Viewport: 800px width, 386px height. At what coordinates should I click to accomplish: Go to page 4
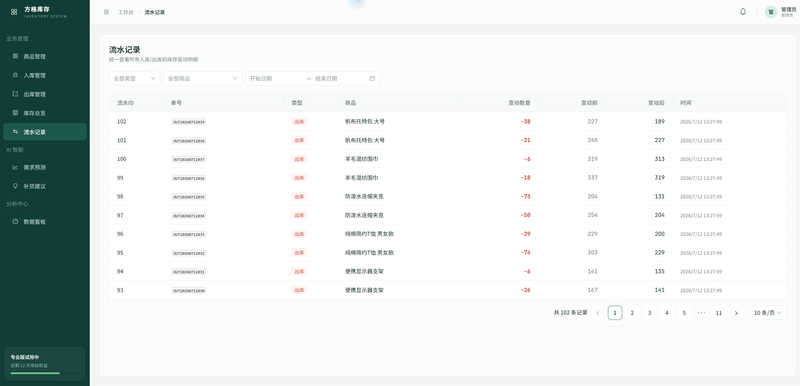[x=667, y=313]
